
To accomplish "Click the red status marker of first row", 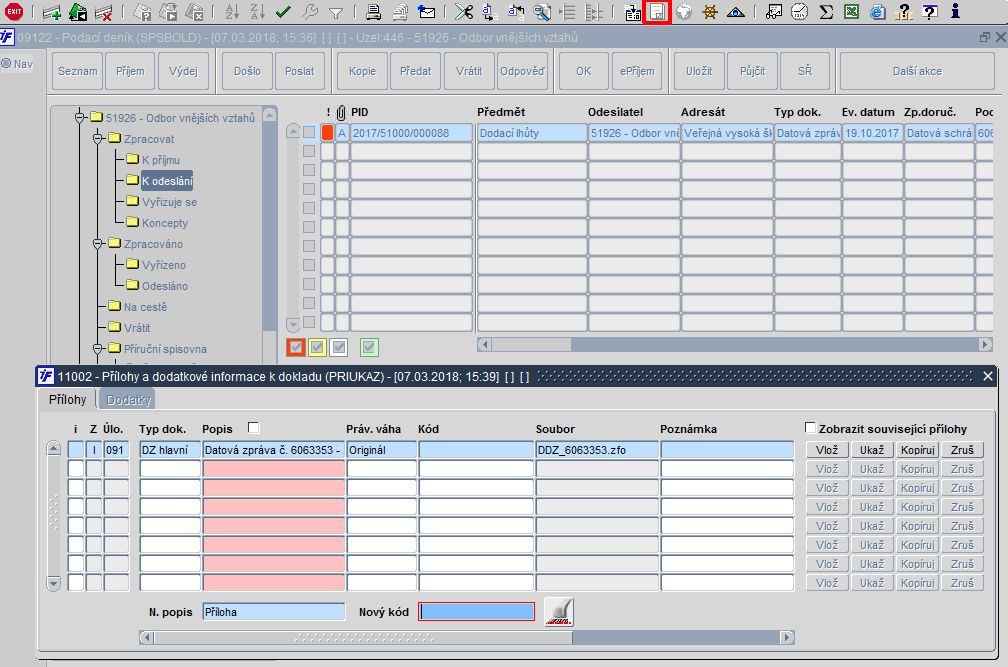I will tap(328, 133).
